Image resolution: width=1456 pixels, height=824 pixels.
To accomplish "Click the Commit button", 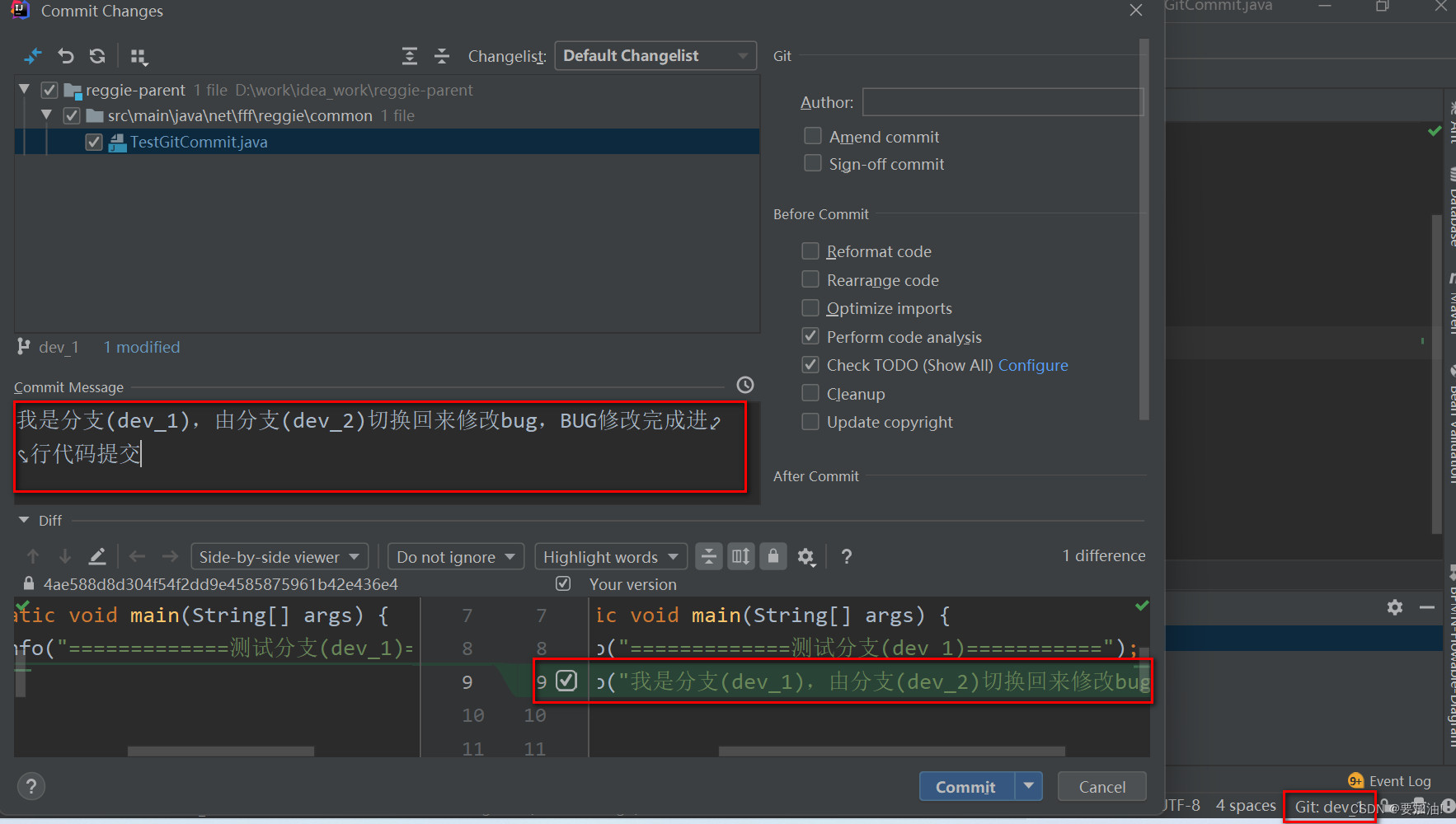I will [966, 786].
